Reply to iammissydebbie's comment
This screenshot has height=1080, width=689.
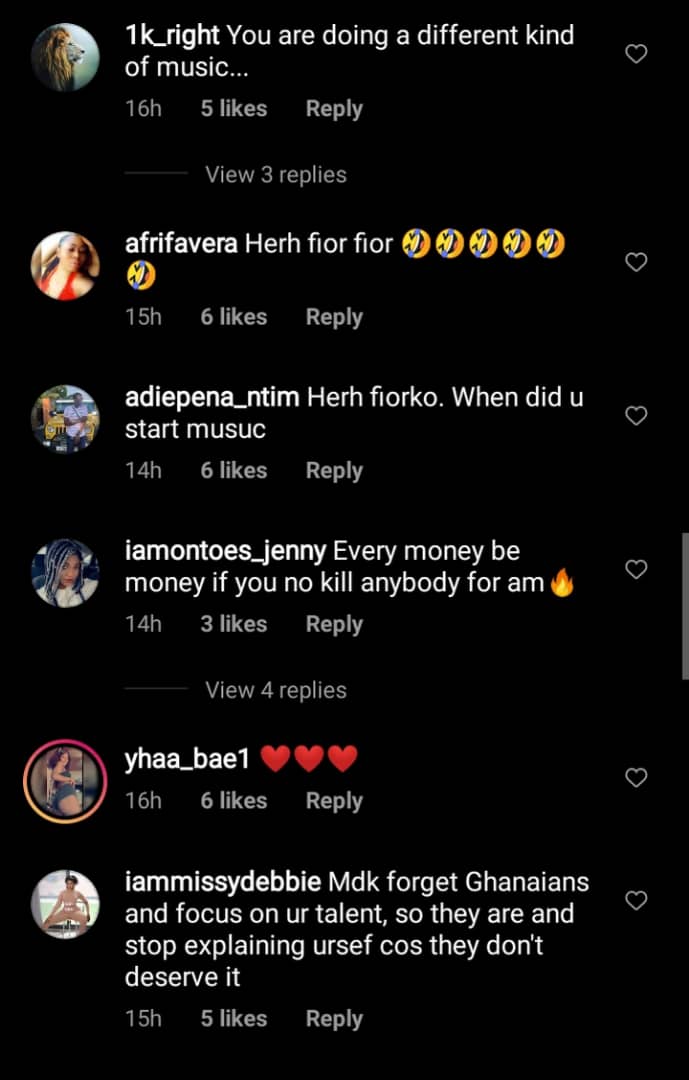pyautogui.click(x=334, y=1019)
